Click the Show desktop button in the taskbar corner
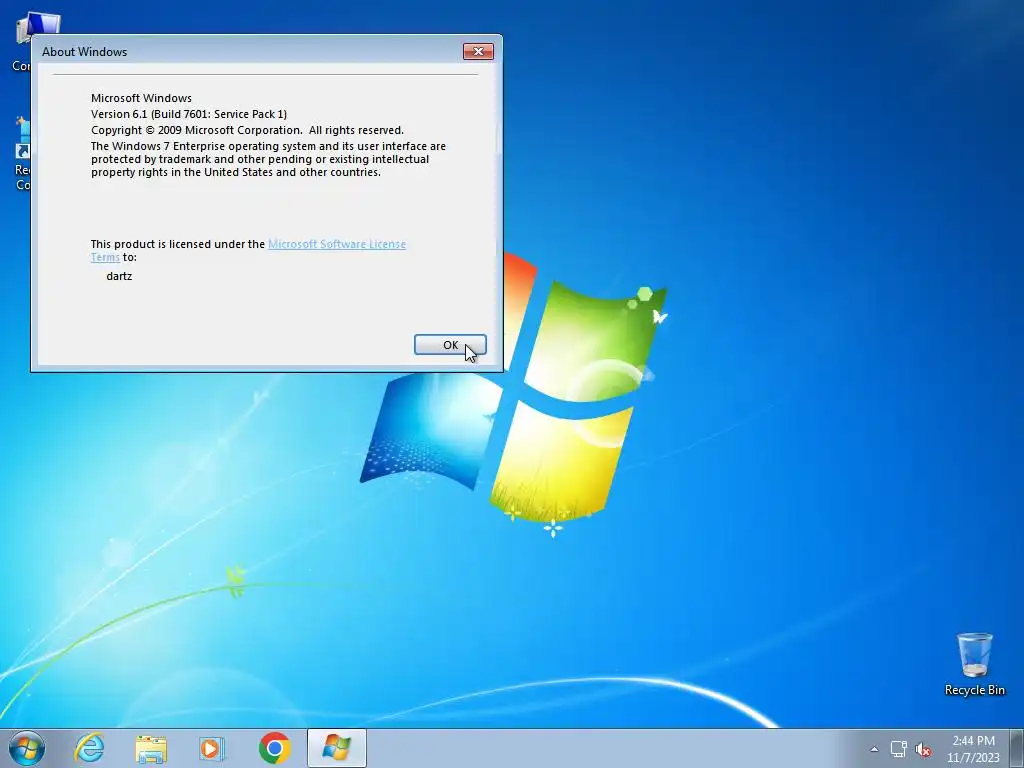This screenshot has width=1024, height=768. click(x=1017, y=748)
